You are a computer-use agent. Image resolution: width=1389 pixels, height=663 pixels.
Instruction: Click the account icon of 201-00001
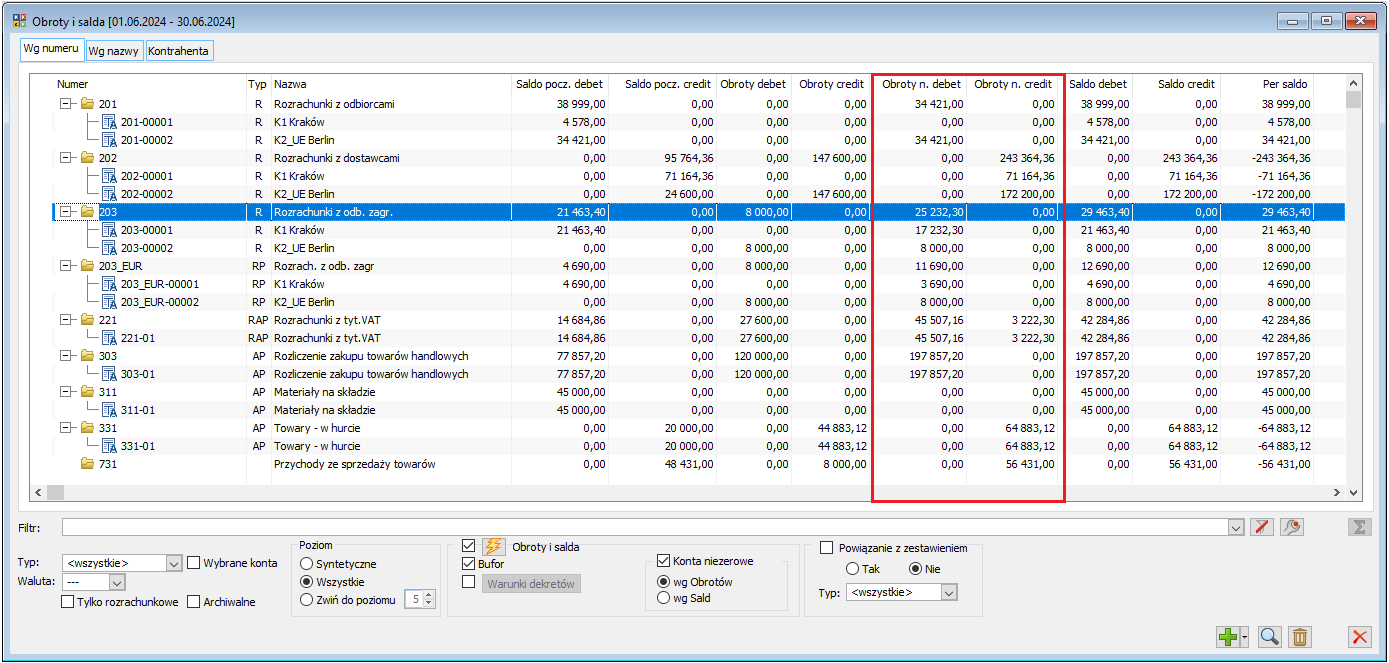[110, 122]
